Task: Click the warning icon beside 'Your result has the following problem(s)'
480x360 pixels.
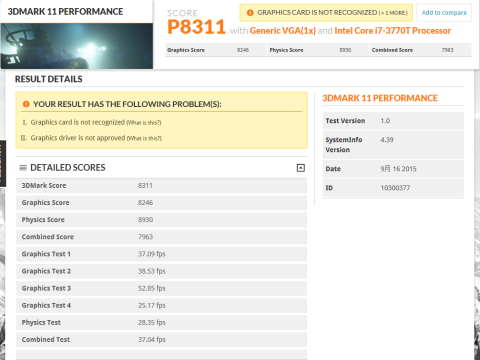Action: 26,104
